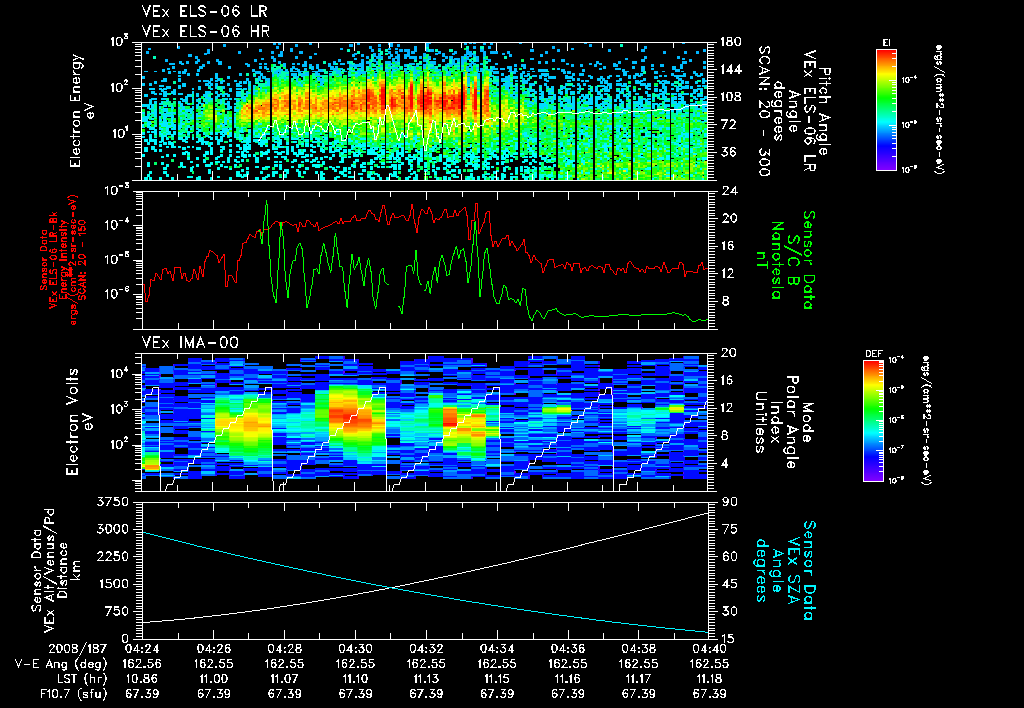This screenshot has height=708, width=1024.
Task: Click the LST value 11.00
Action: point(213,679)
